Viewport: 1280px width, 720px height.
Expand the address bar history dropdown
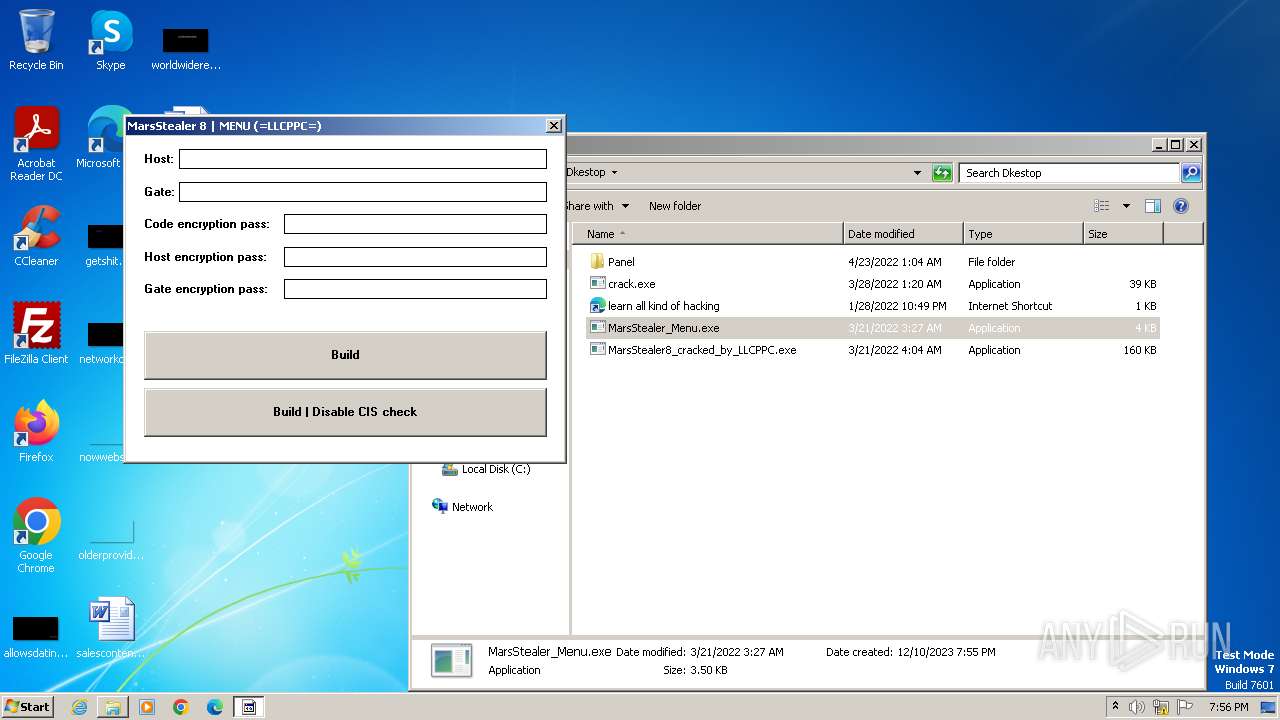tap(917, 173)
